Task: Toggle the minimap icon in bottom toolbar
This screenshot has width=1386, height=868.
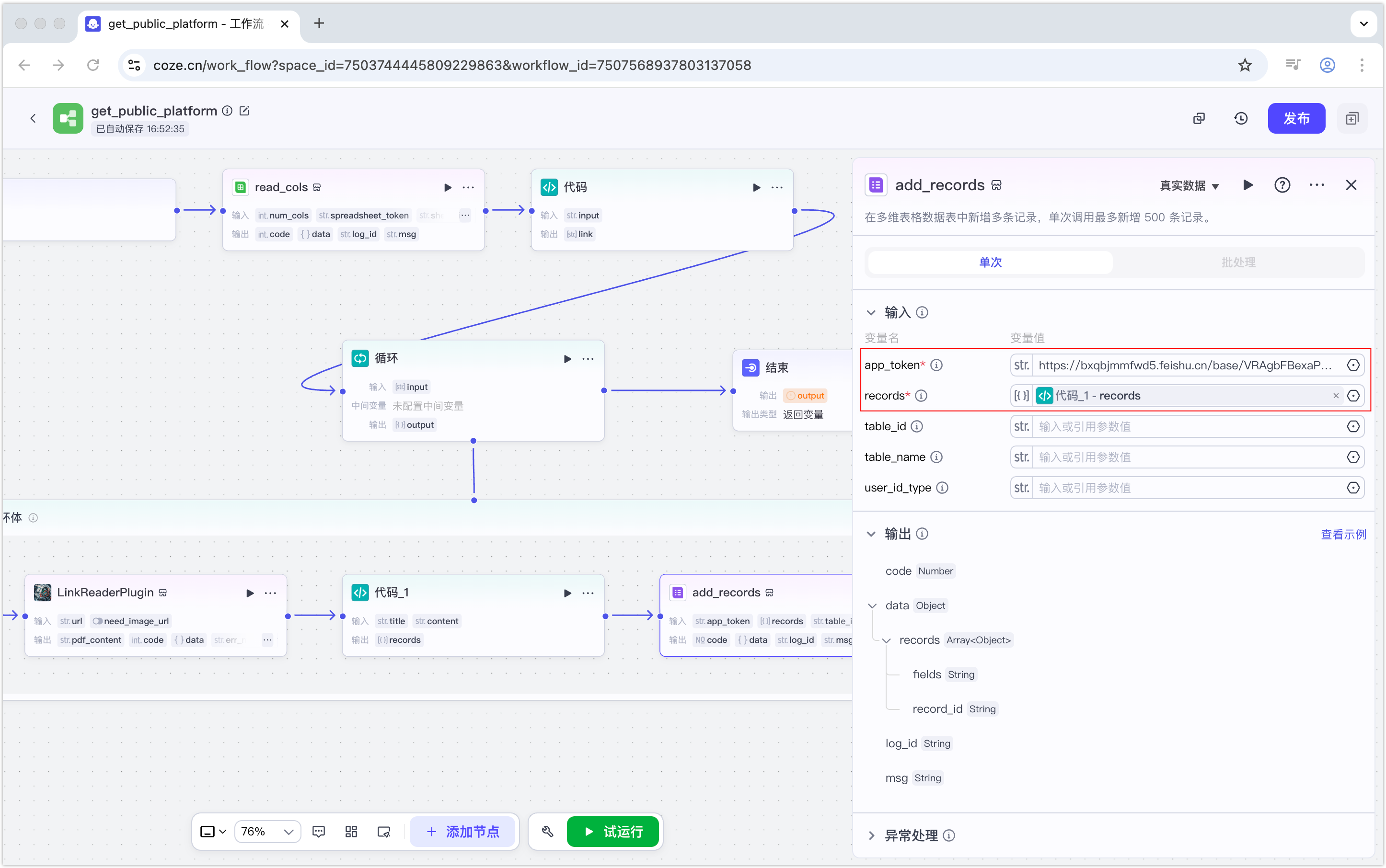Action: tap(384, 831)
